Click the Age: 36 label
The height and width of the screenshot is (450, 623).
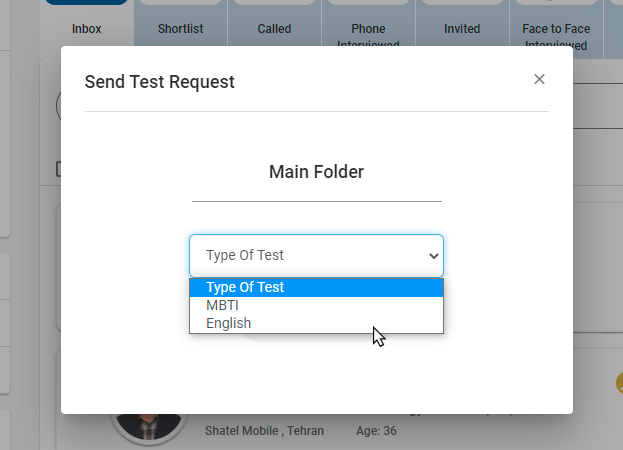[x=376, y=432]
